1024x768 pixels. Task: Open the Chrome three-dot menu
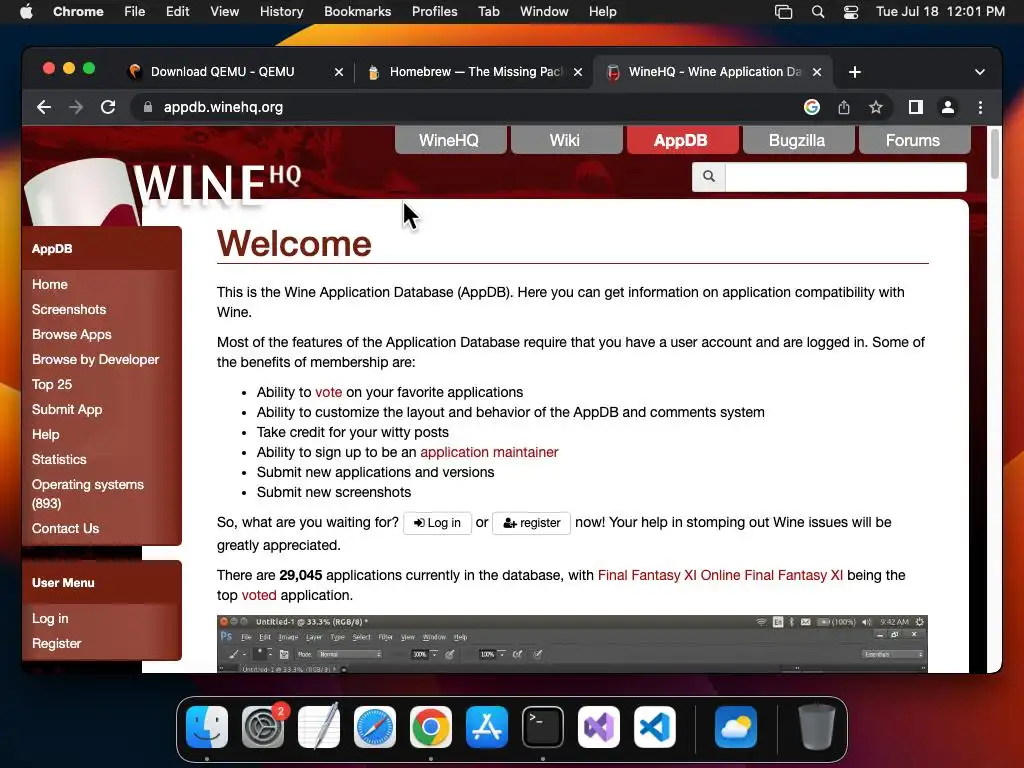[980, 107]
